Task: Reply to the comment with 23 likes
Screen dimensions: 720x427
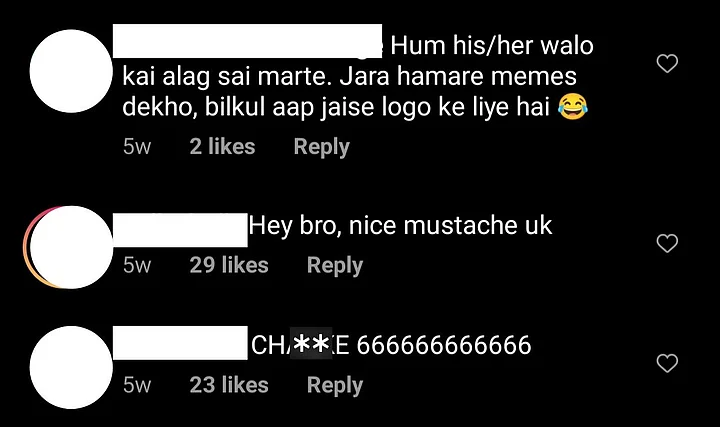Action: [x=335, y=385]
